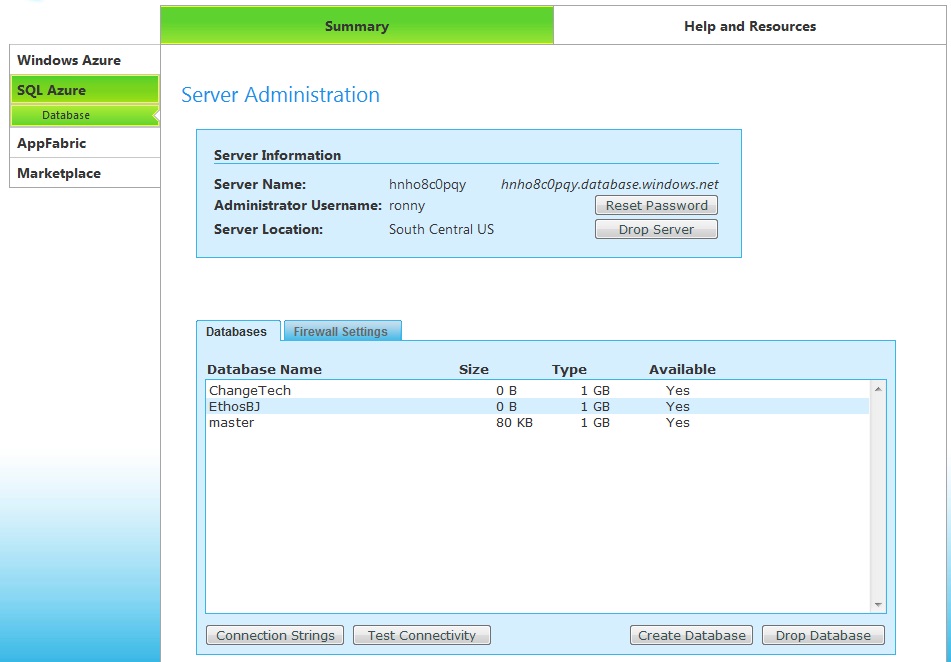Click the Test Connectivity button
Image resolution: width=951 pixels, height=662 pixels.
click(x=422, y=635)
